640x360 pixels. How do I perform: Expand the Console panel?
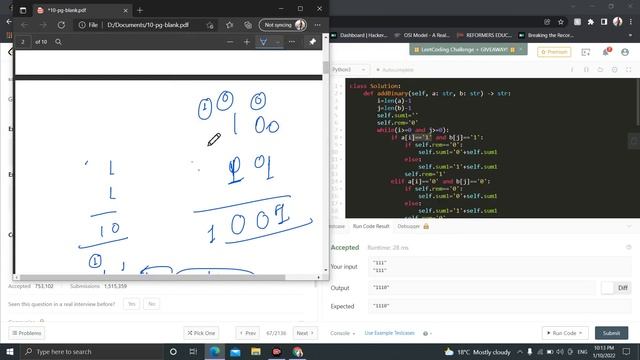(342, 333)
